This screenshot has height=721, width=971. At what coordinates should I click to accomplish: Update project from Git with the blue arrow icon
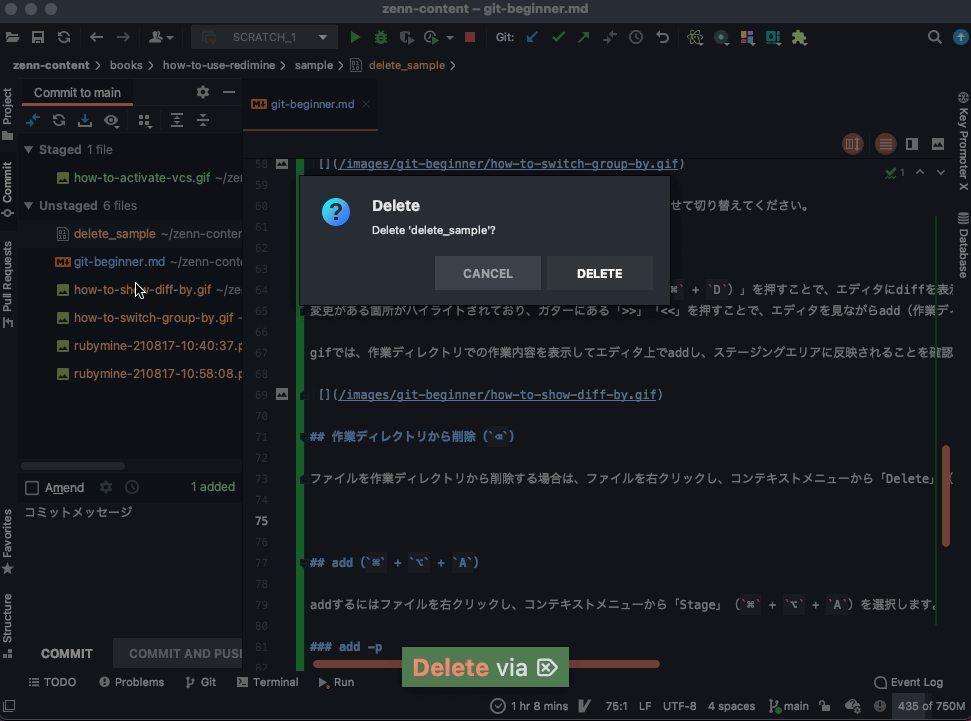(531, 37)
